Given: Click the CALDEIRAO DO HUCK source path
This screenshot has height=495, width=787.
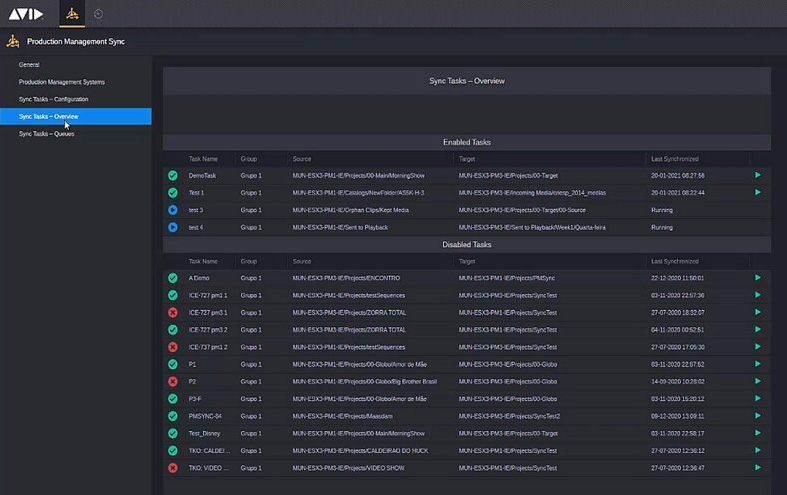Looking at the screenshot, I should (360, 451).
